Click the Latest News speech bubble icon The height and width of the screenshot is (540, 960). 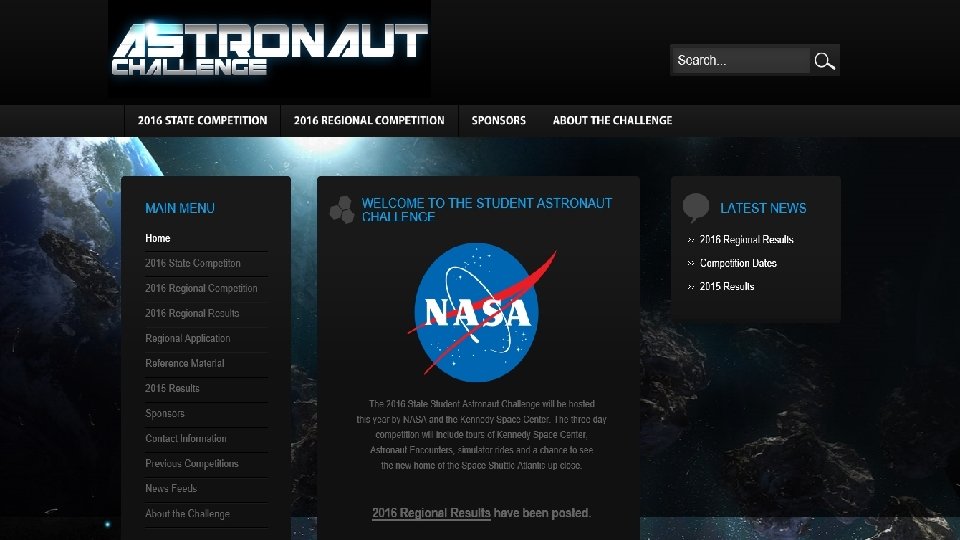pyautogui.click(x=696, y=208)
